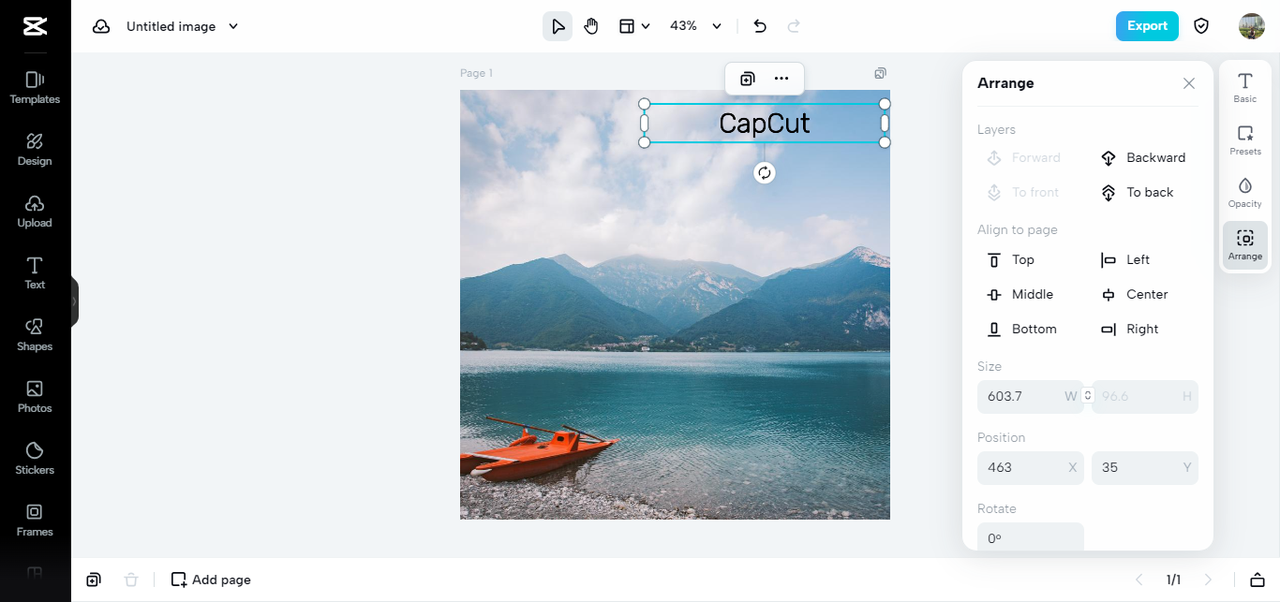The height and width of the screenshot is (602, 1280).
Task: Click the 1/1 page indicator
Action: pyautogui.click(x=1173, y=580)
